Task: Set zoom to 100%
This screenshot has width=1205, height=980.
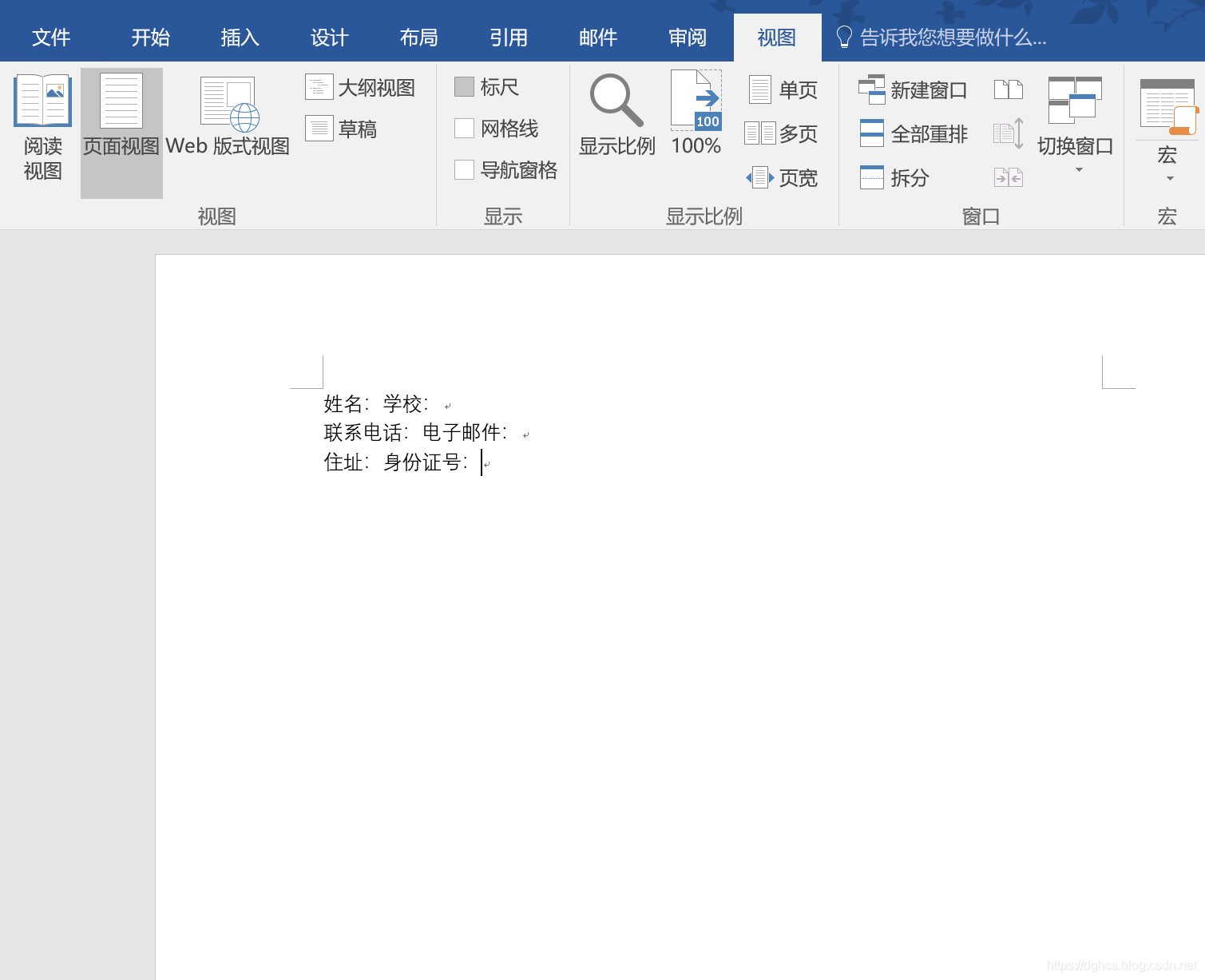Action: point(695,112)
